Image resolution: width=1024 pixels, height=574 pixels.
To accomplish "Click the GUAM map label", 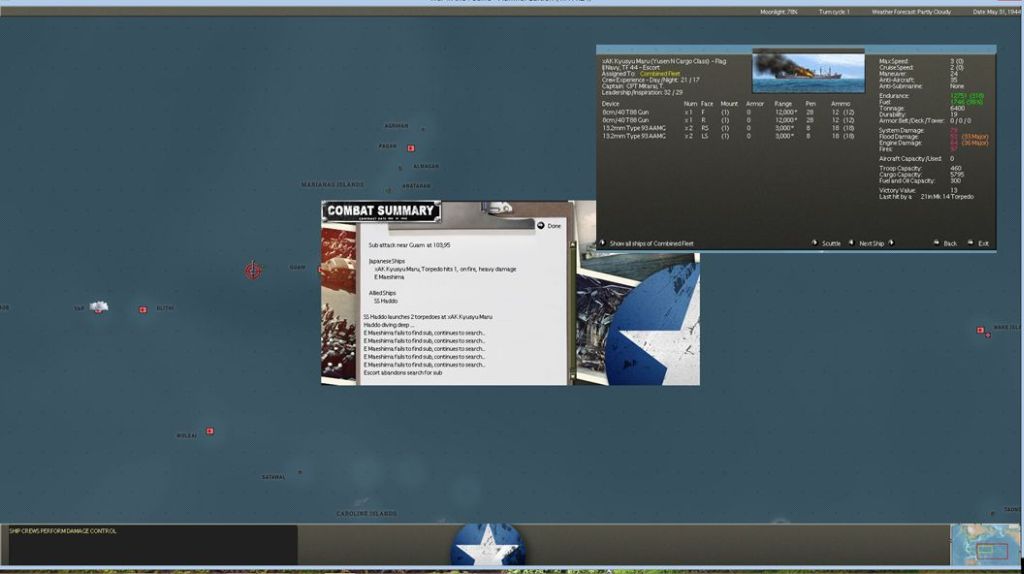I will pos(297,267).
